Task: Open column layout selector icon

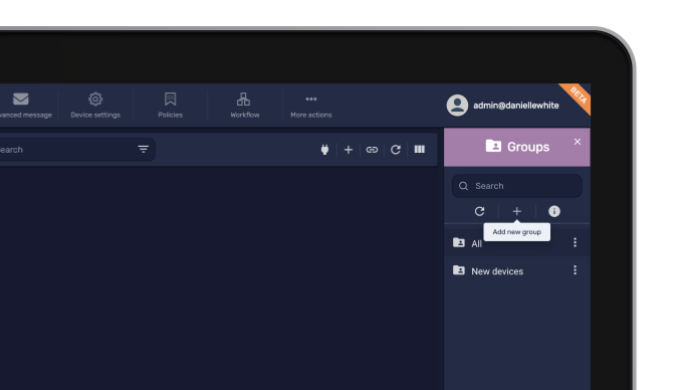Action: pos(419,149)
